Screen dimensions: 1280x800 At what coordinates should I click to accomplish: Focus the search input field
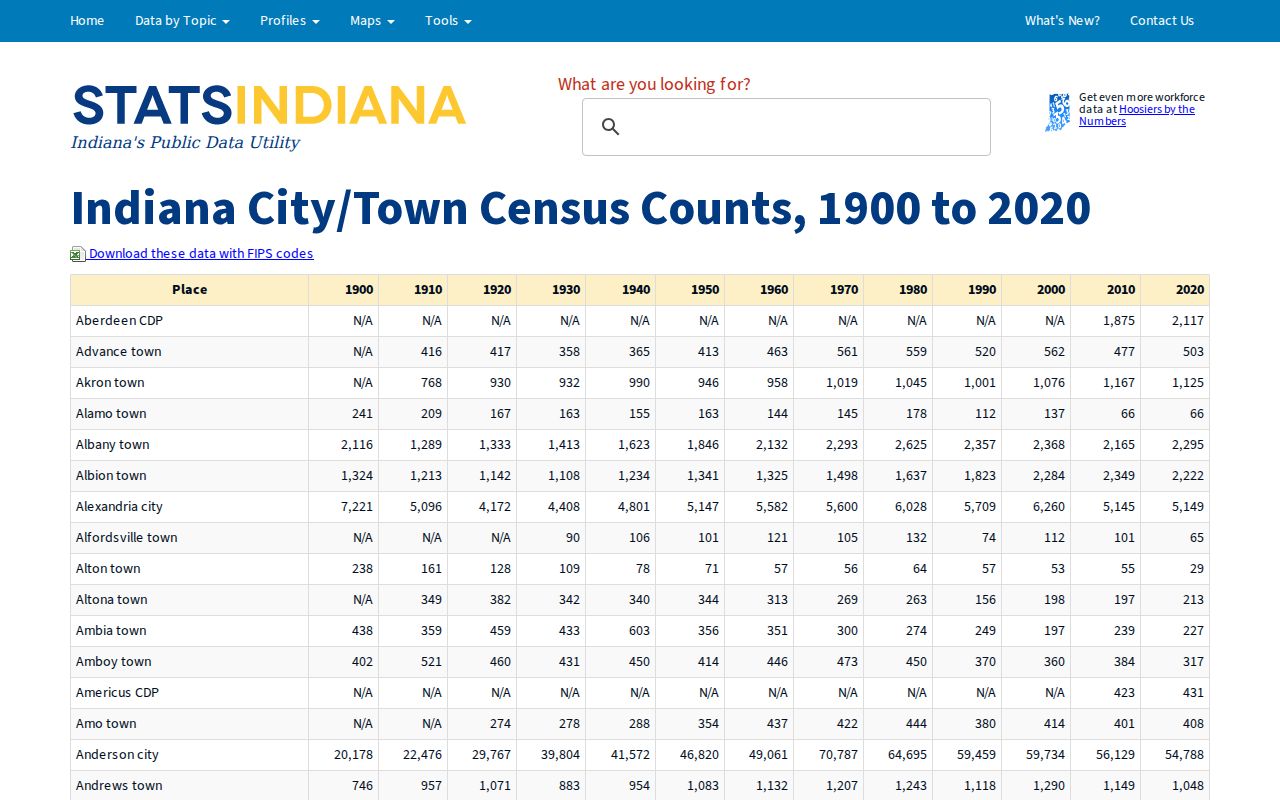click(x=786, y=127)
